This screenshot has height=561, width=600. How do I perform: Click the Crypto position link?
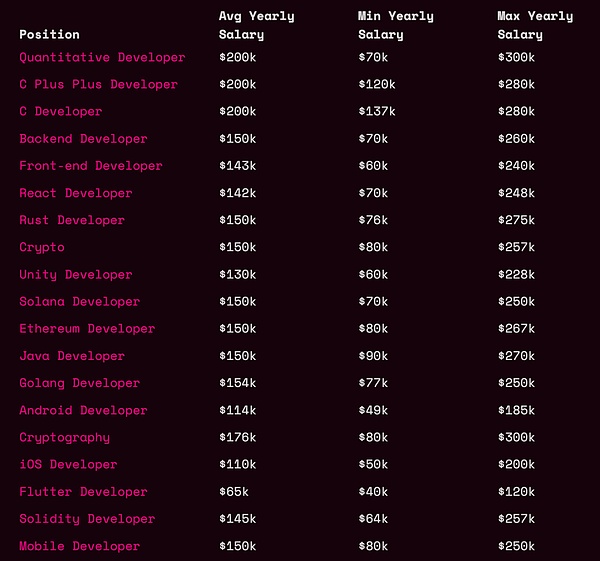coord(41,247)
